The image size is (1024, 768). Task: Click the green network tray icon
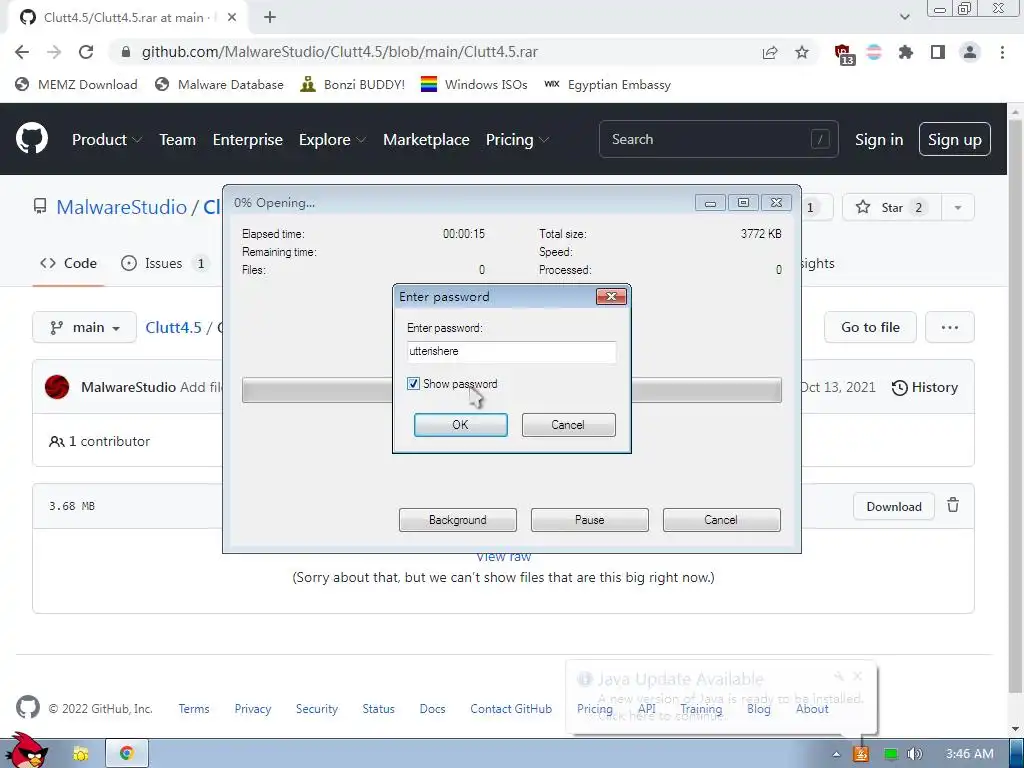coord(890,754)
